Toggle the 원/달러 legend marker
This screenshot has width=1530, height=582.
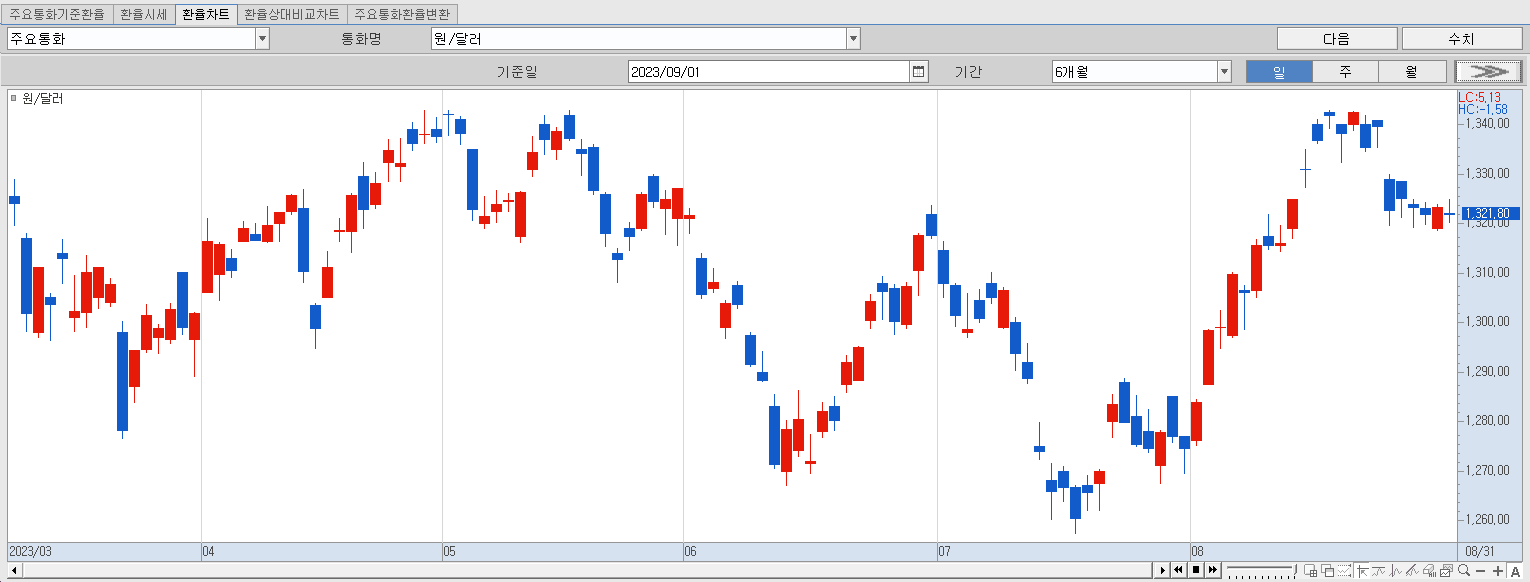(14, 98)
